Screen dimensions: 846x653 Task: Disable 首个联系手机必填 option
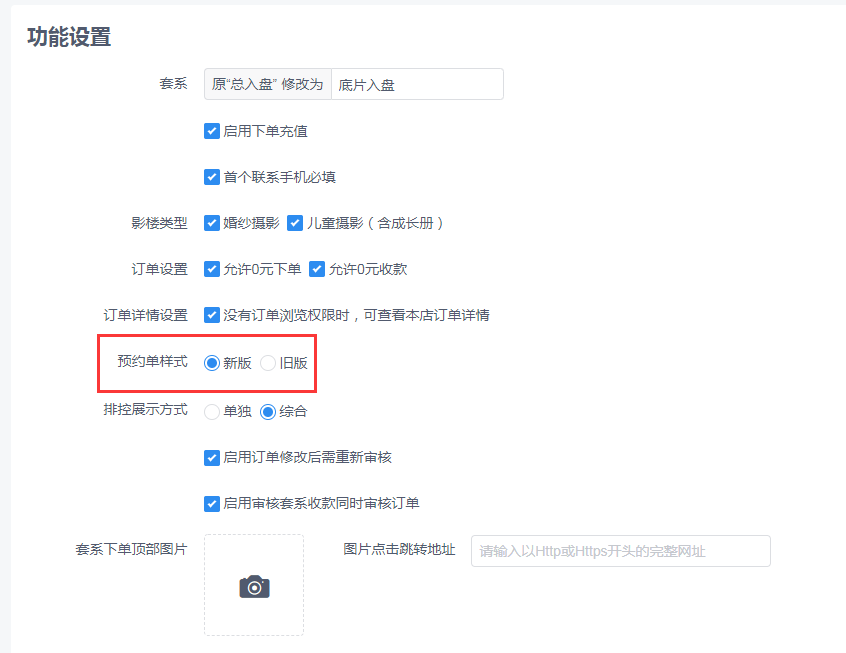click(212, 177)
